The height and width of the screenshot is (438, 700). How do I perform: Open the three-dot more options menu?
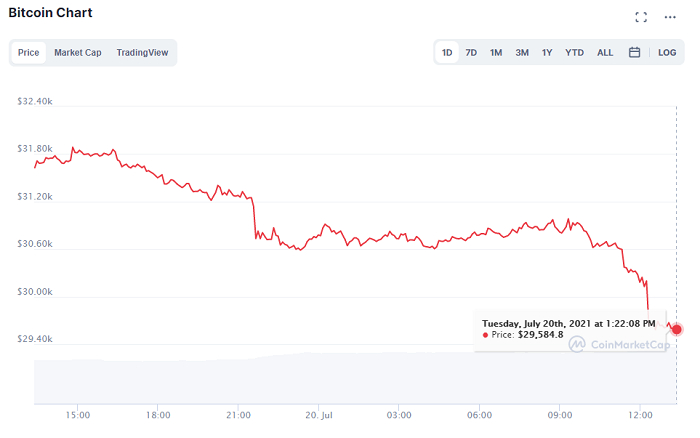[670, 17]
